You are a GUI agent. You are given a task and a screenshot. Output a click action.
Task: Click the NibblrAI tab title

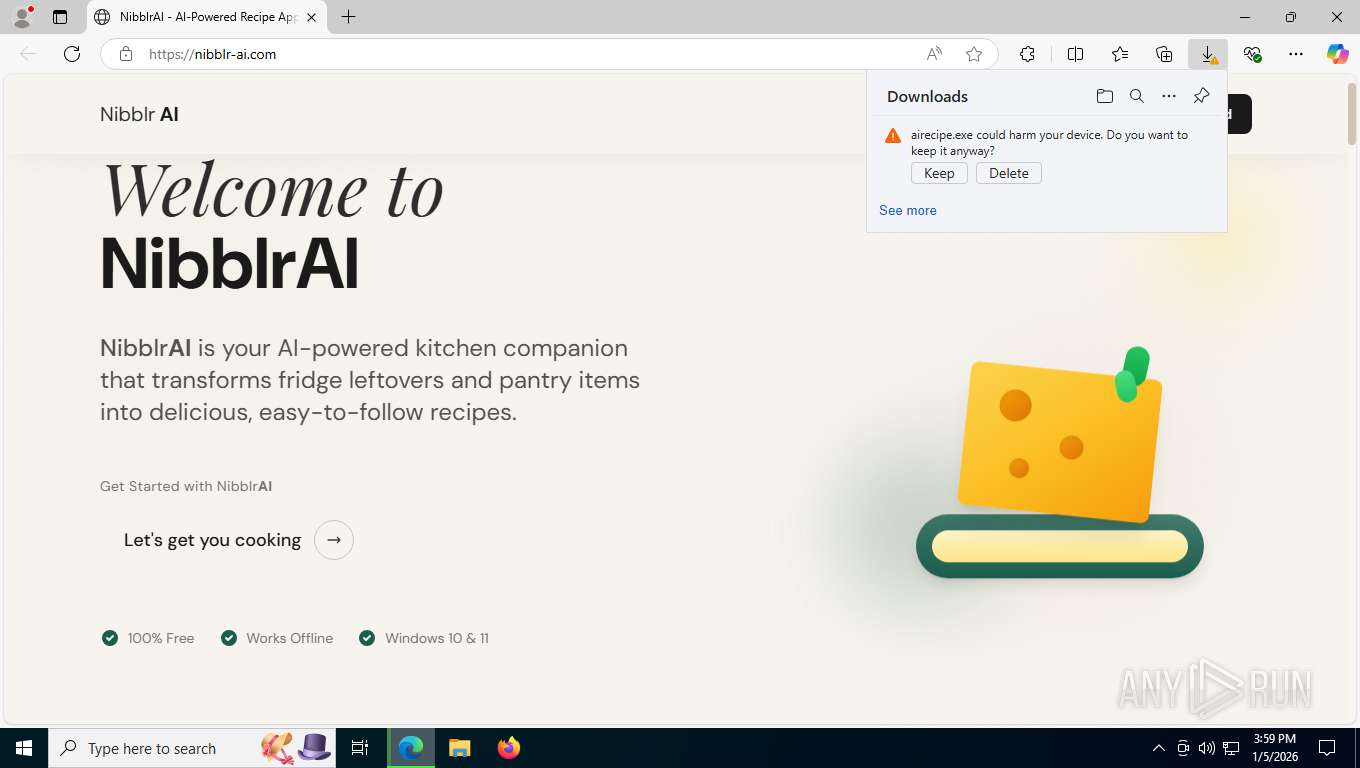pyautogui.click(x=208, y=17)
